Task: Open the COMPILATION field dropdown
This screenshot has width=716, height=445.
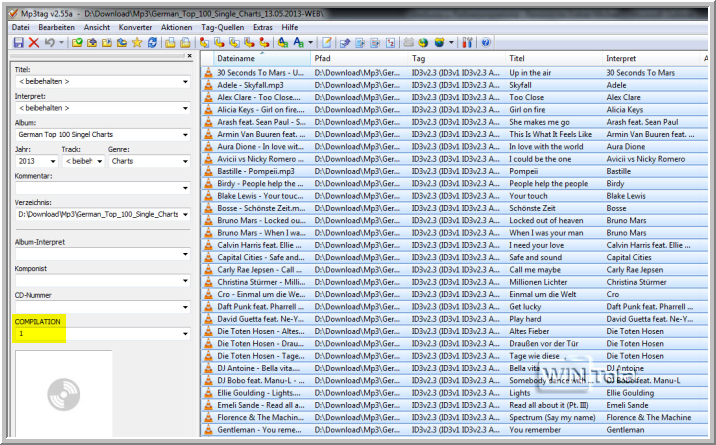Action: click(185, 333)
